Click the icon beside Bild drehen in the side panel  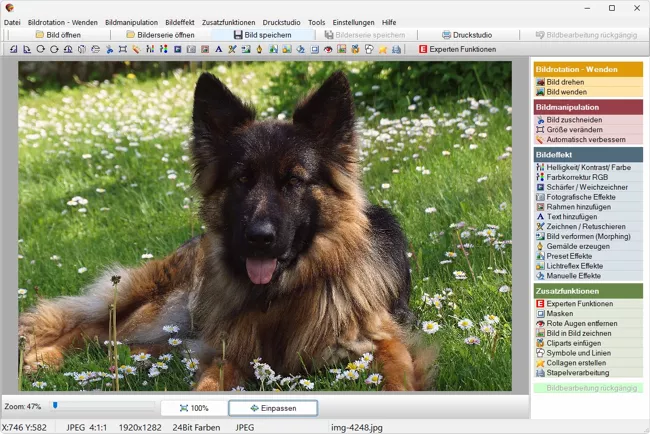pos(540,82)
